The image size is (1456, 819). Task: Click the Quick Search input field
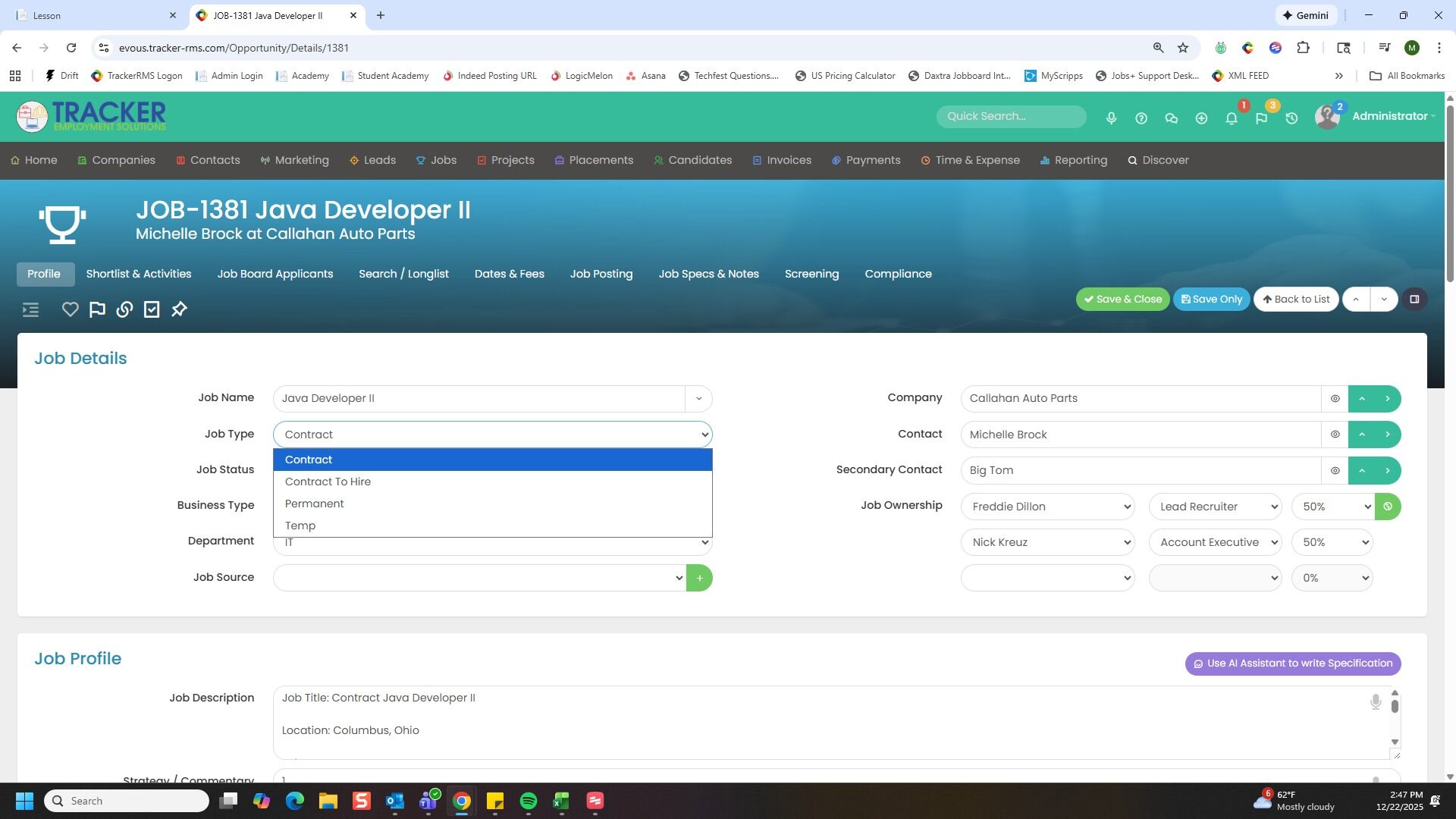pyautogui.click(x=1010, y=117)
